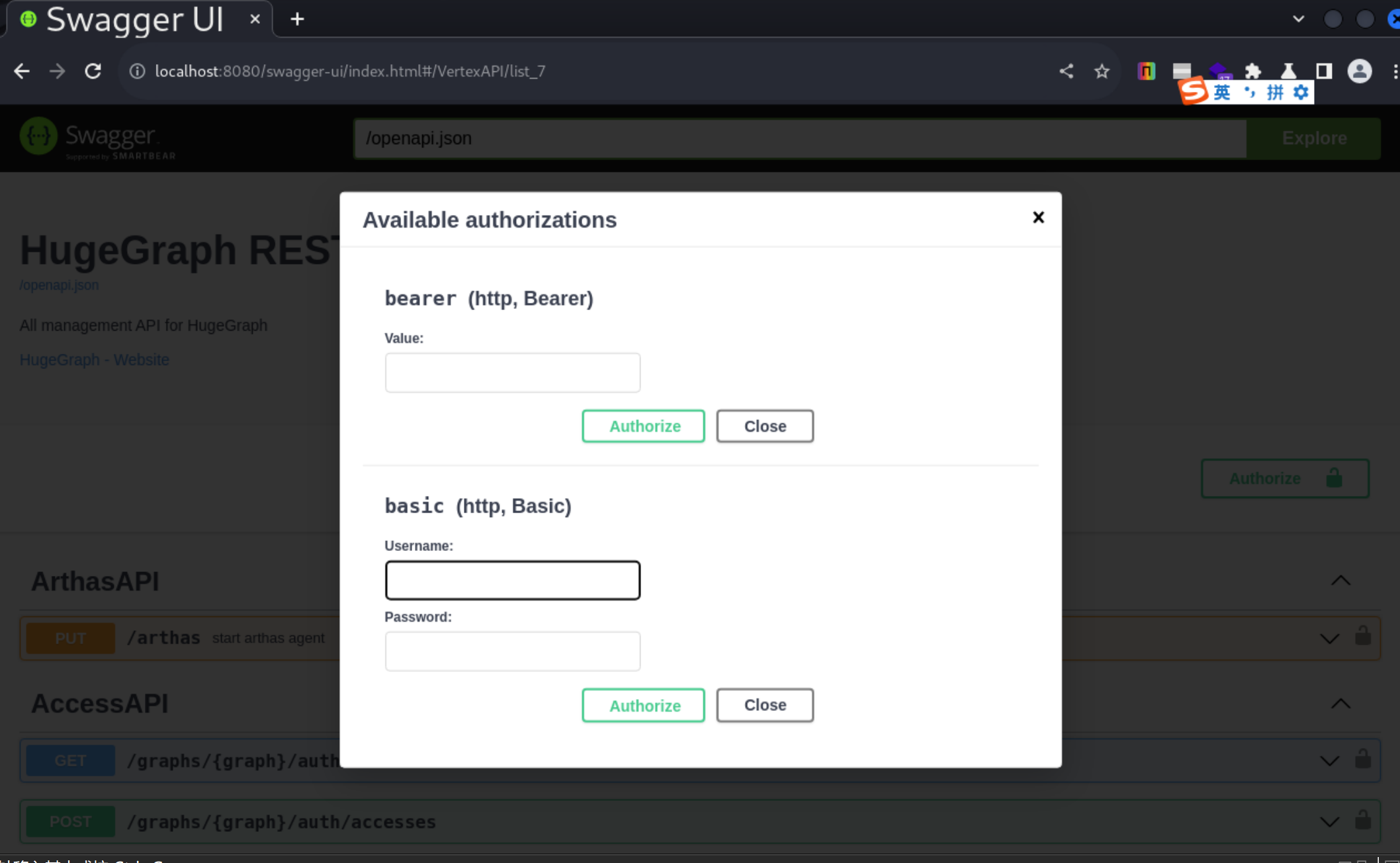
Task: Click the browser profile avatar icon
Action: coord(1359,71)
